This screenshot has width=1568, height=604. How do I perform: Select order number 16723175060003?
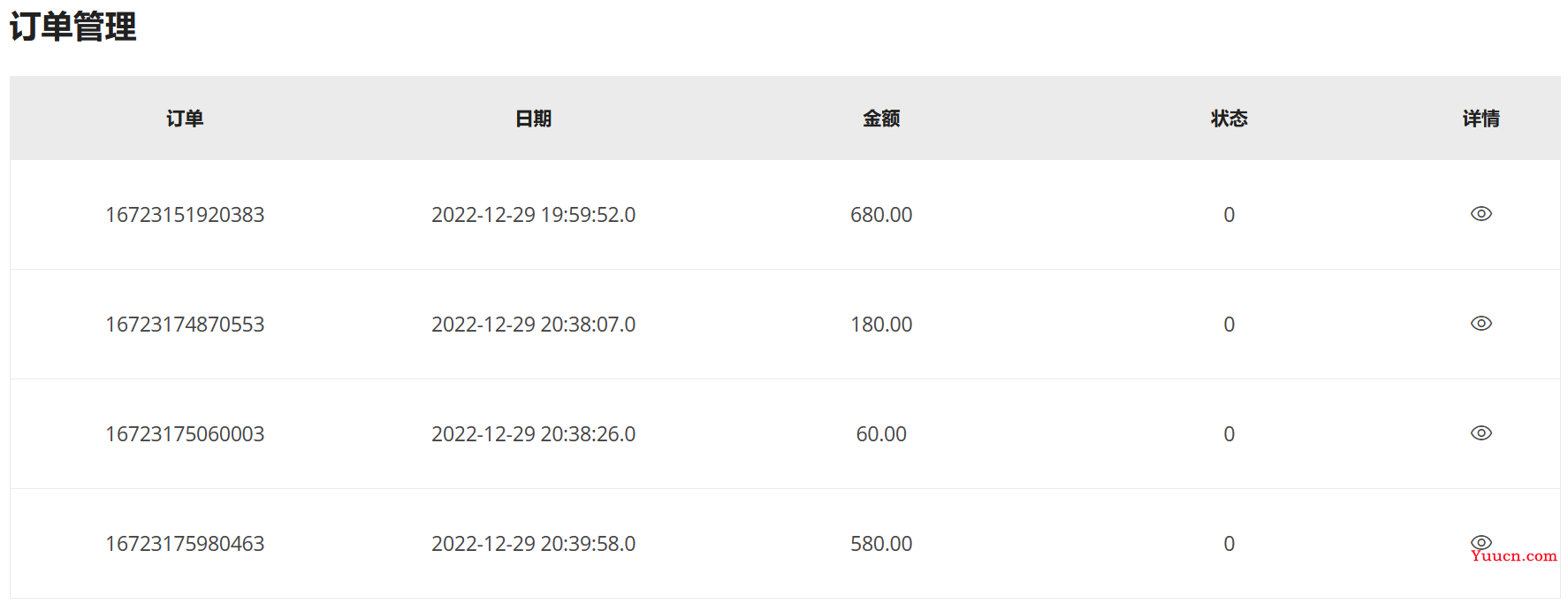[x=185, y=434]
